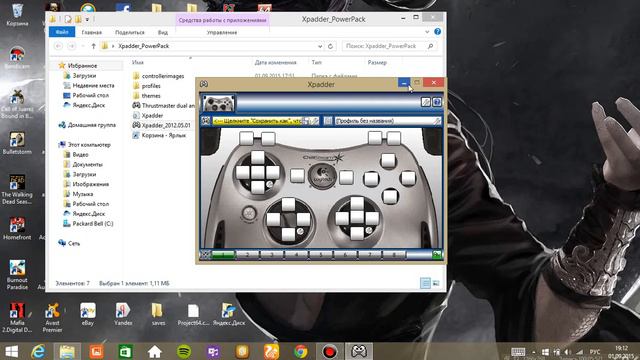Open the address bar history dropdown
640x360 pixels.
[320, 47]
